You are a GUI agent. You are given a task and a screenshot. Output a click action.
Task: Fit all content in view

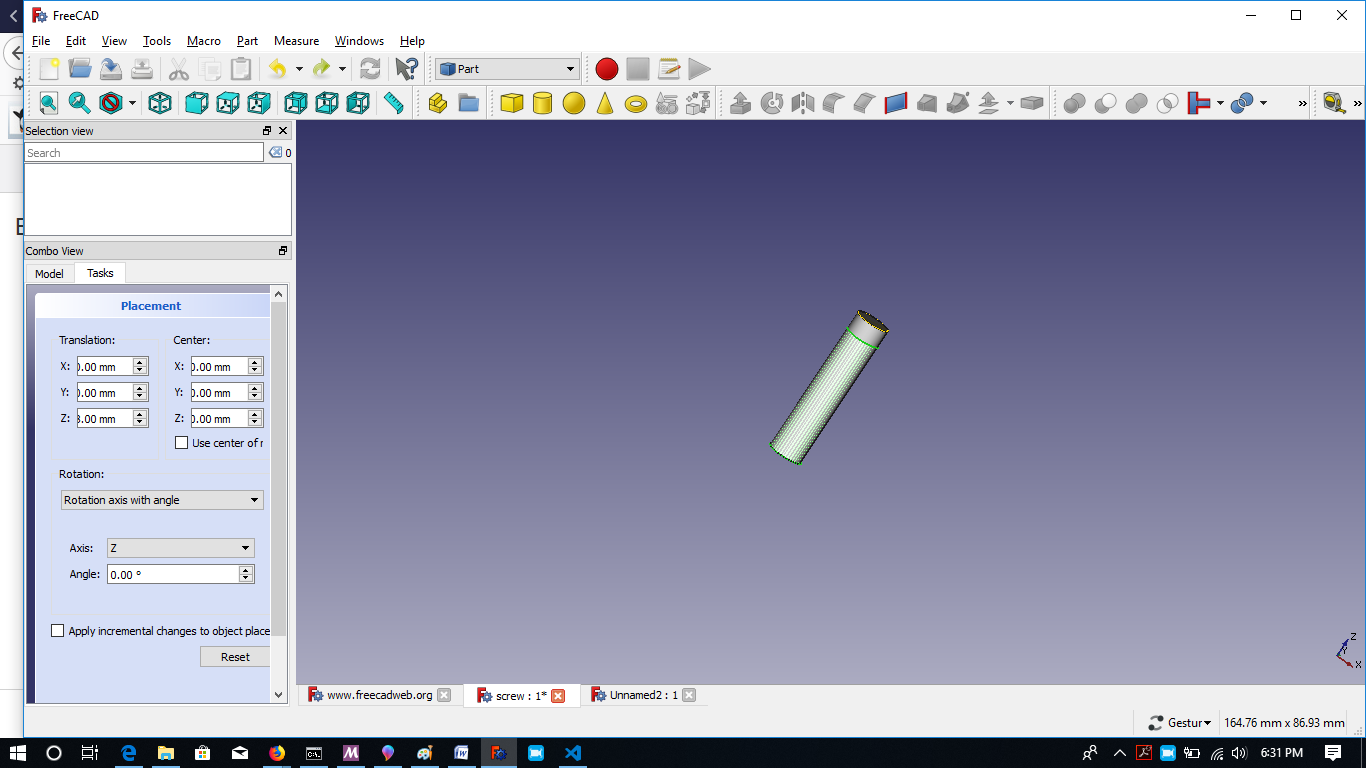[49, 103]
